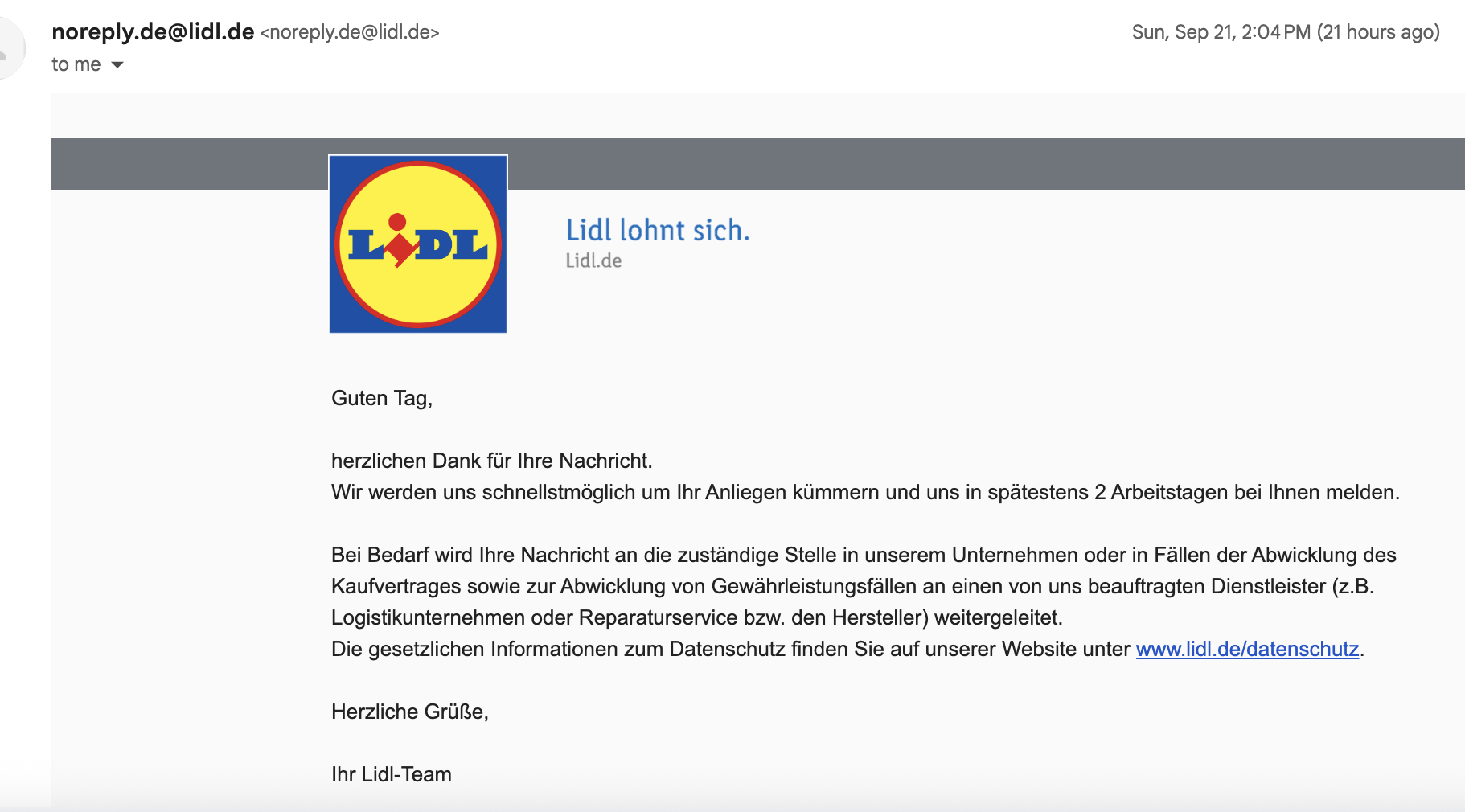Click the Lidl logo image
1465x812 pixels.
click(x=418, y=244)
